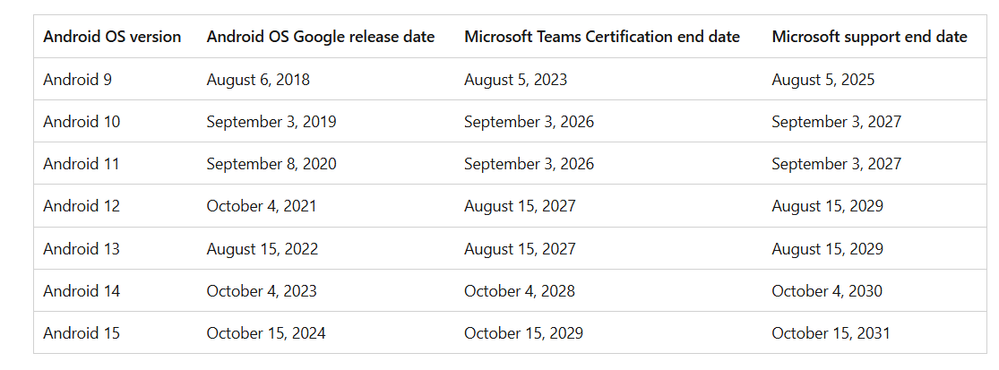This screenshot has width=999, height=370.
Task: Select the Android 10 row label
Action: coord(82,122)
